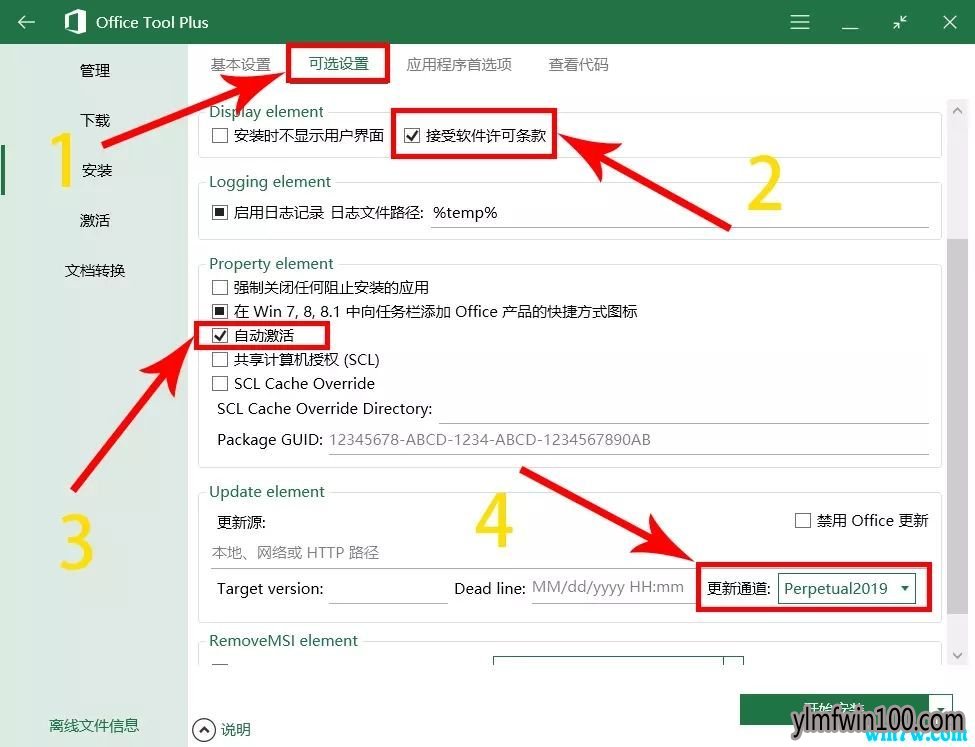Enable 安装时不显示用户界面 checkbox

pos(219,135)
